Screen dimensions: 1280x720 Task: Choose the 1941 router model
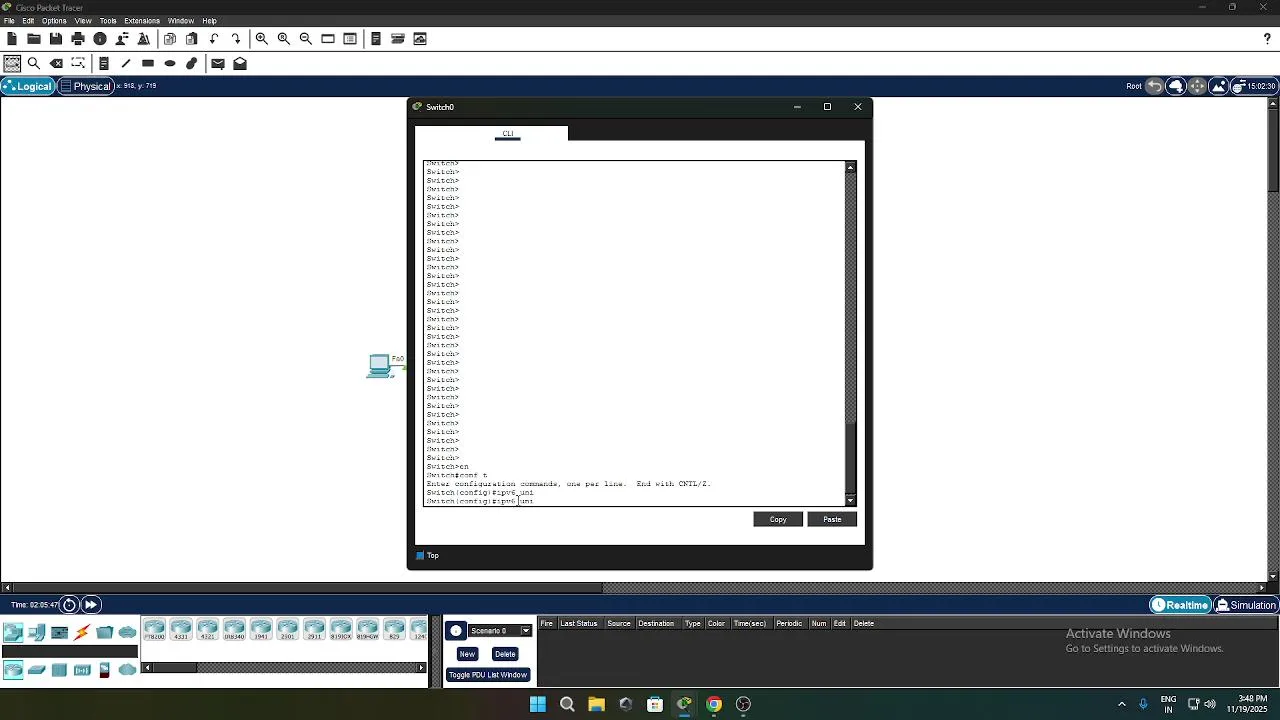(x=261, y=630)
